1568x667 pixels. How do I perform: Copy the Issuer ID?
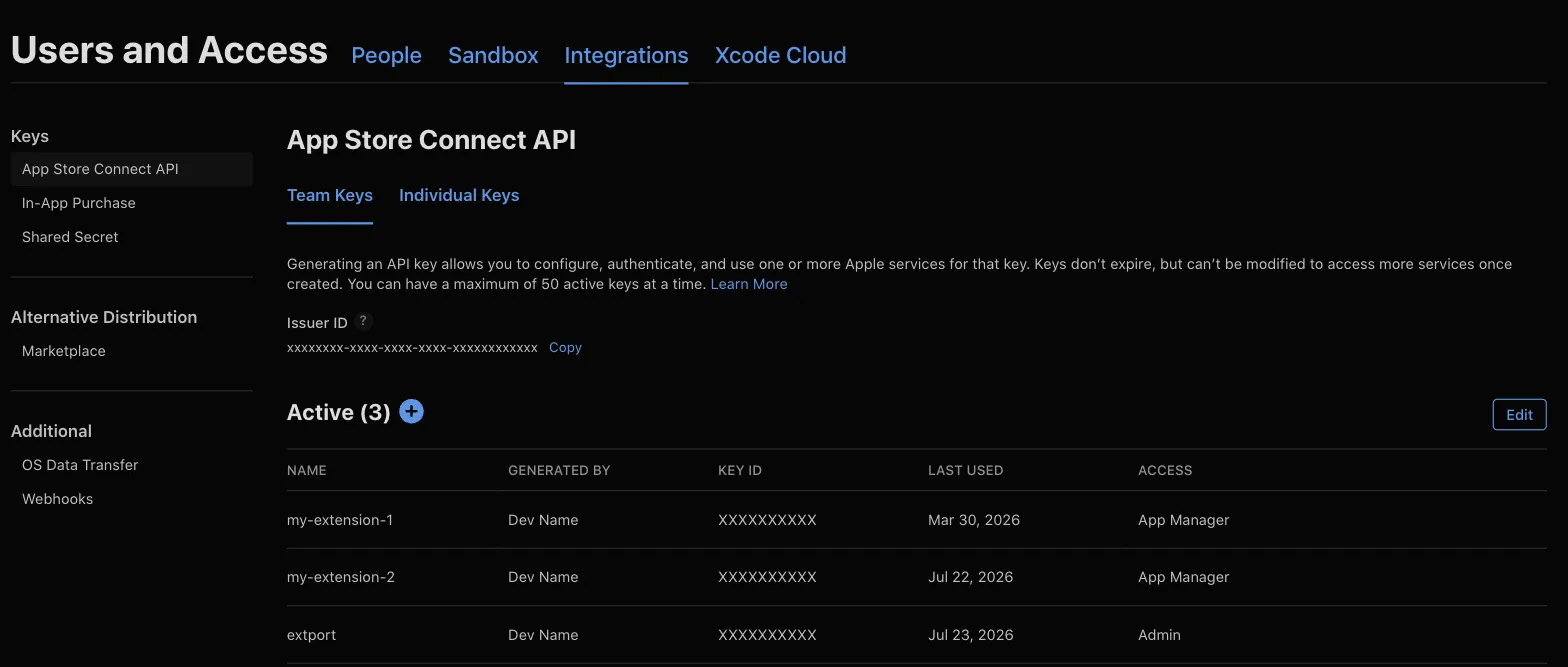point(565,348)
